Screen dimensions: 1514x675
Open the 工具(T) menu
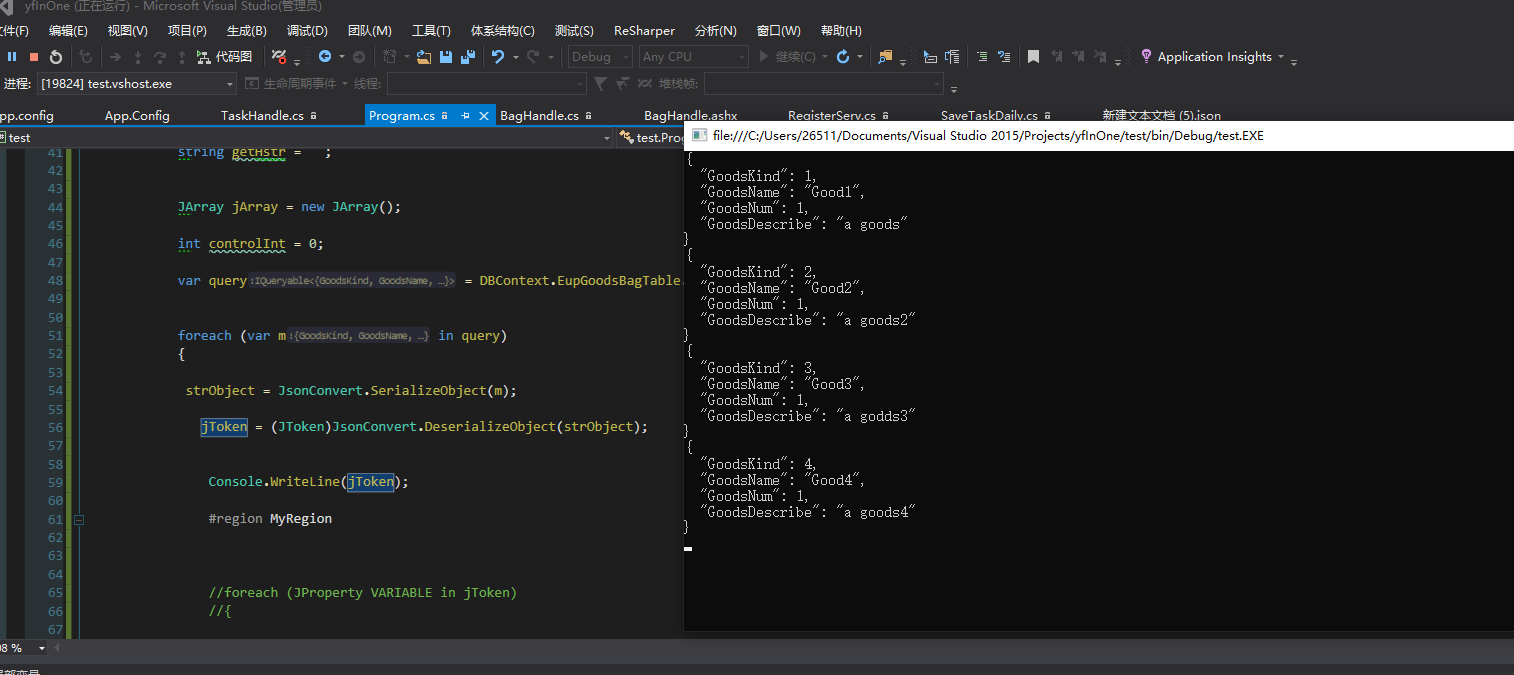click(x=431, y=31)
